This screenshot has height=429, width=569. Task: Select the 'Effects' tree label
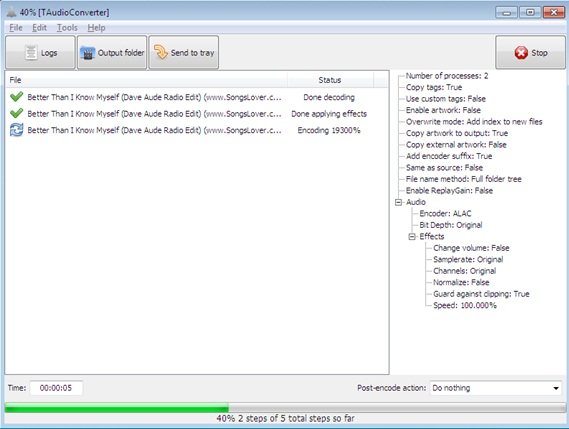[431, 237]
